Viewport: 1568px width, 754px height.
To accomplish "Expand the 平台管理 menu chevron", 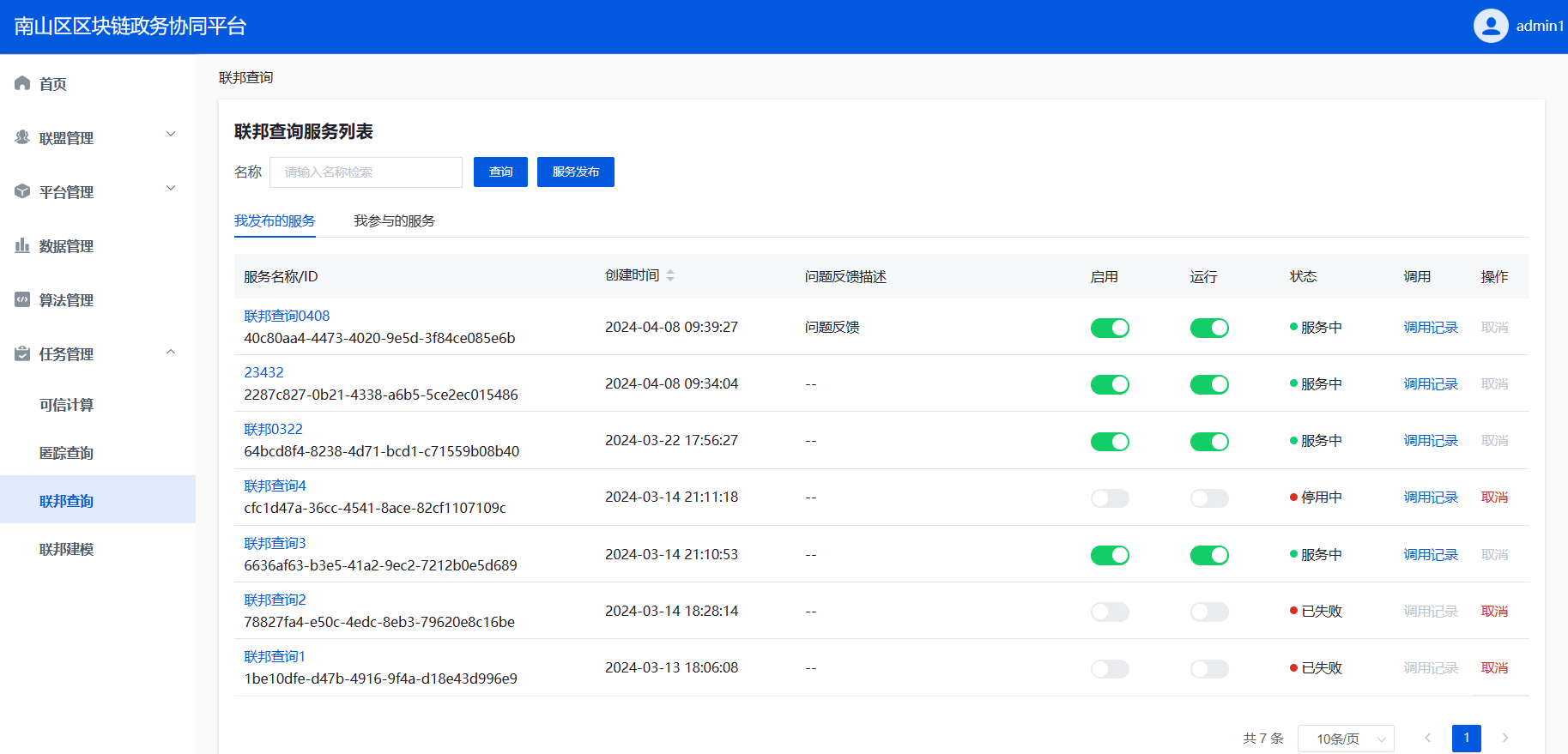I will [171, 188].
